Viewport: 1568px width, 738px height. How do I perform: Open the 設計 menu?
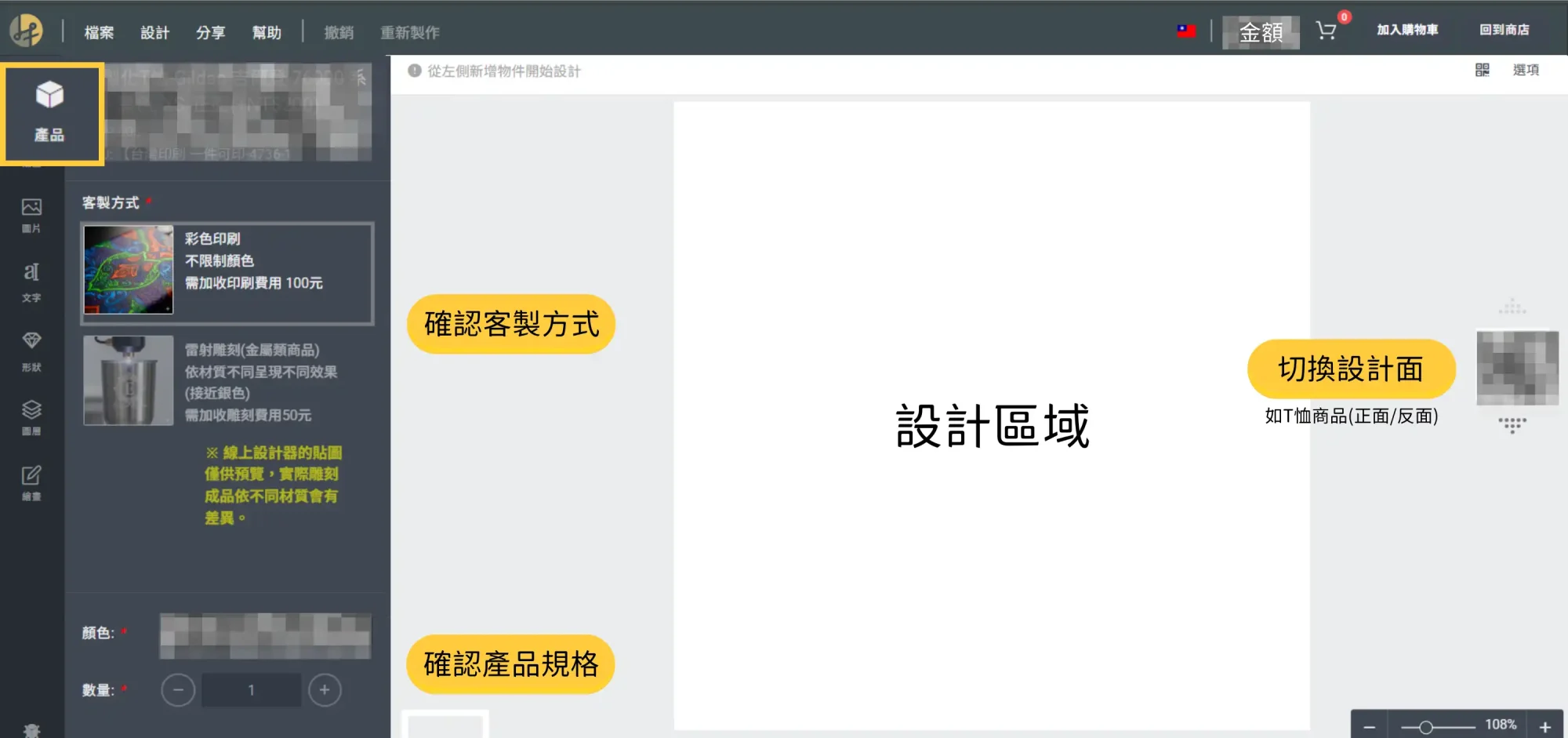pos(154,32)
